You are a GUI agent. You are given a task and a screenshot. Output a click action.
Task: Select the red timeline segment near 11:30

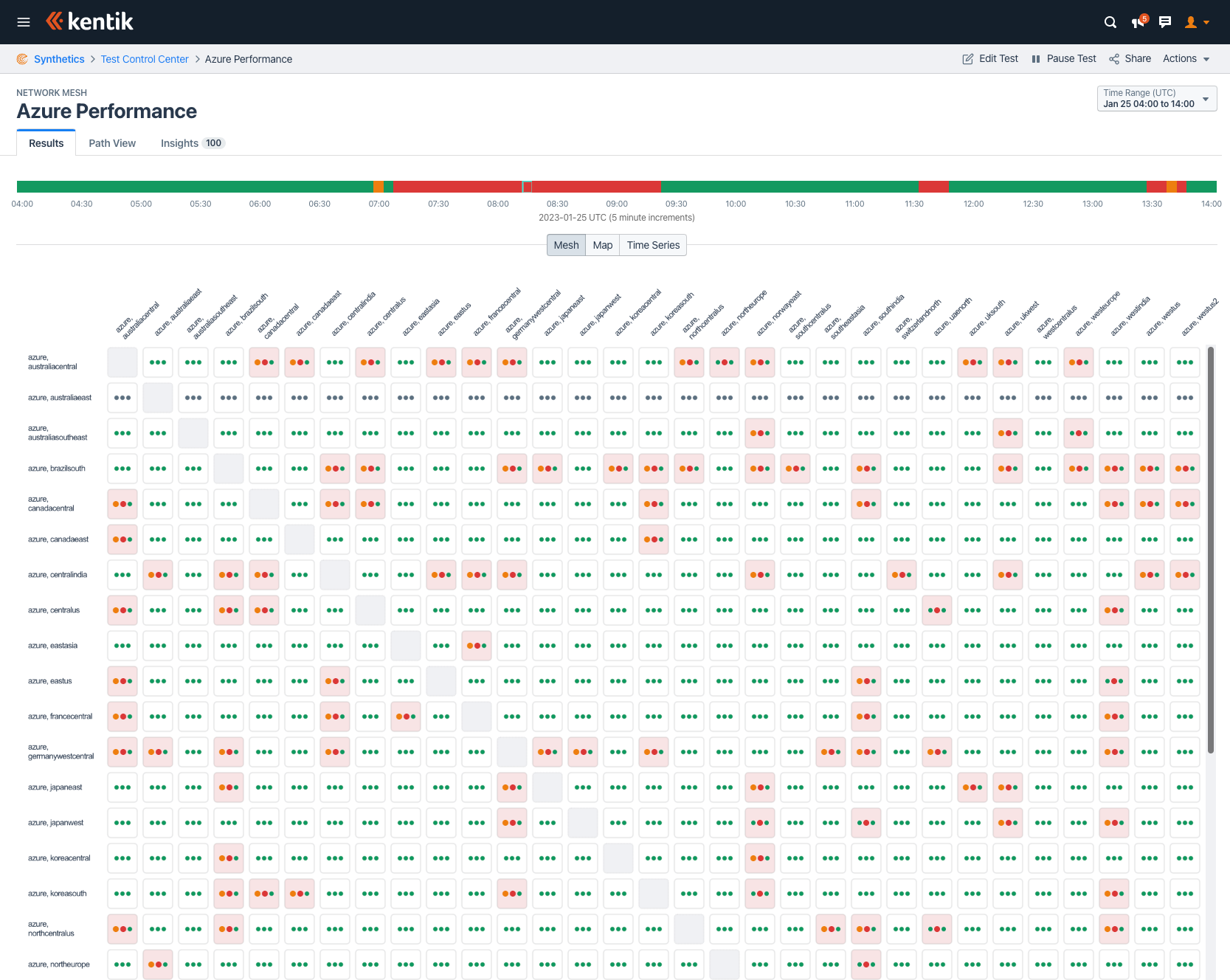pyautogui.click(x=933, y=187)
